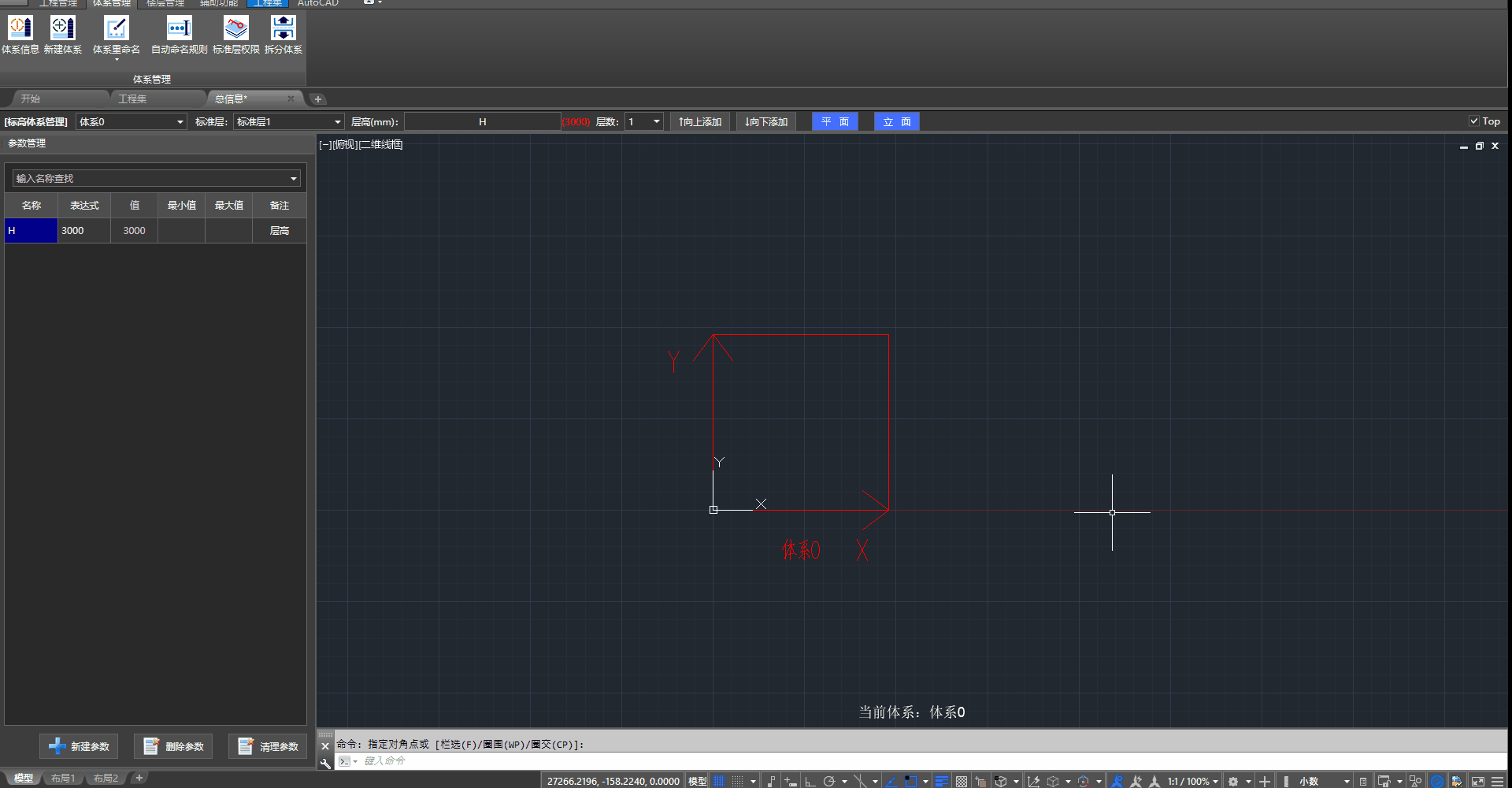Toggle ortho mode in status bar
The image size is (1512, 788).
coord(810,781)
